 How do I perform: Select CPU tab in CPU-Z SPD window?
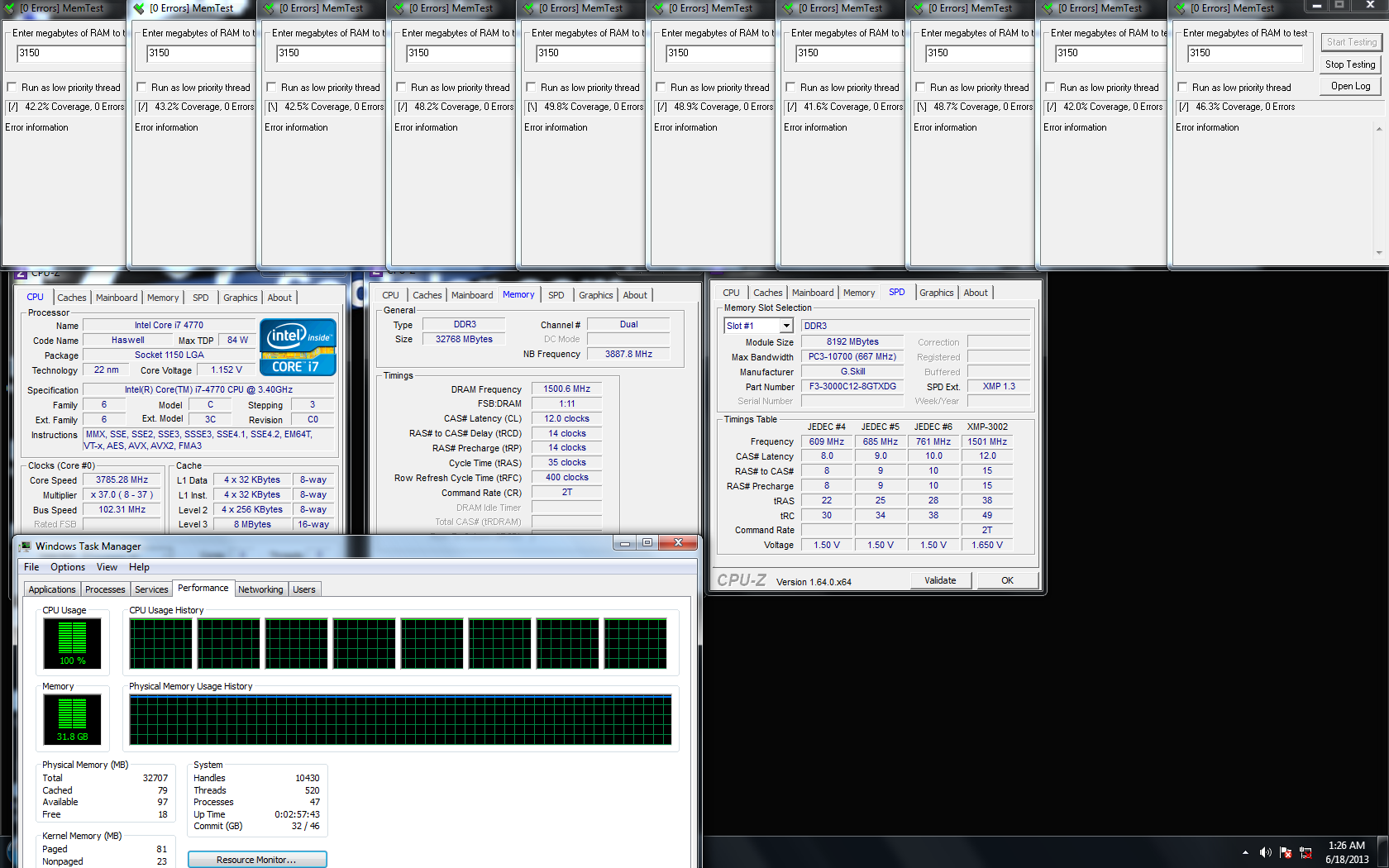point(732,293)
